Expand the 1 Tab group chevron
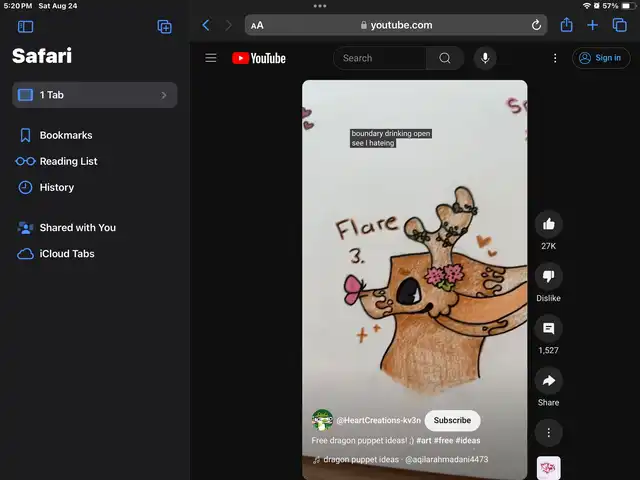640x480 pixels. coord(164,95)
